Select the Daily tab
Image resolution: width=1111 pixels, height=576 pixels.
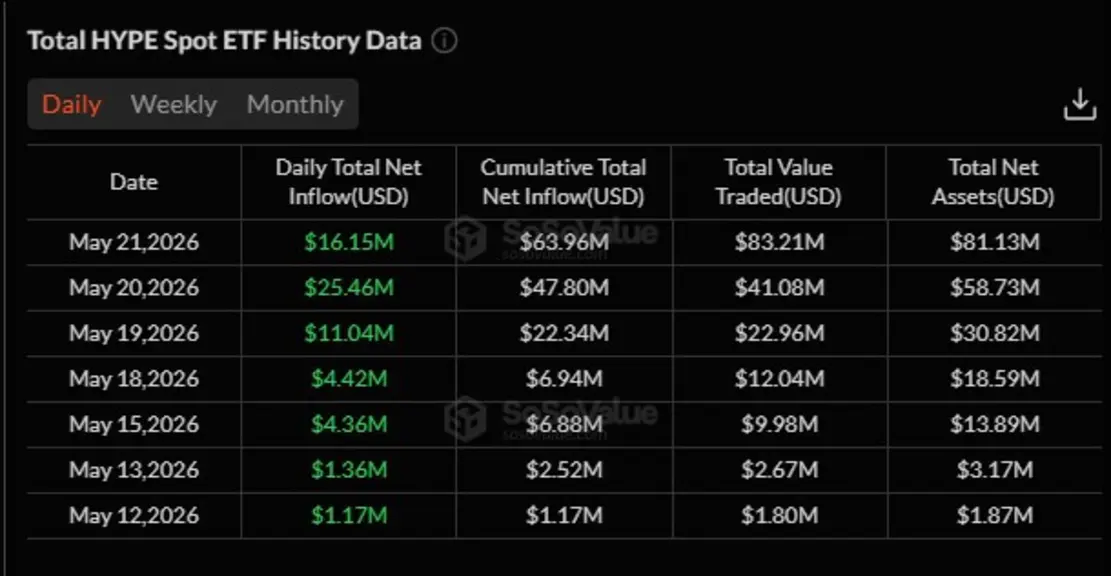[72, 104]
